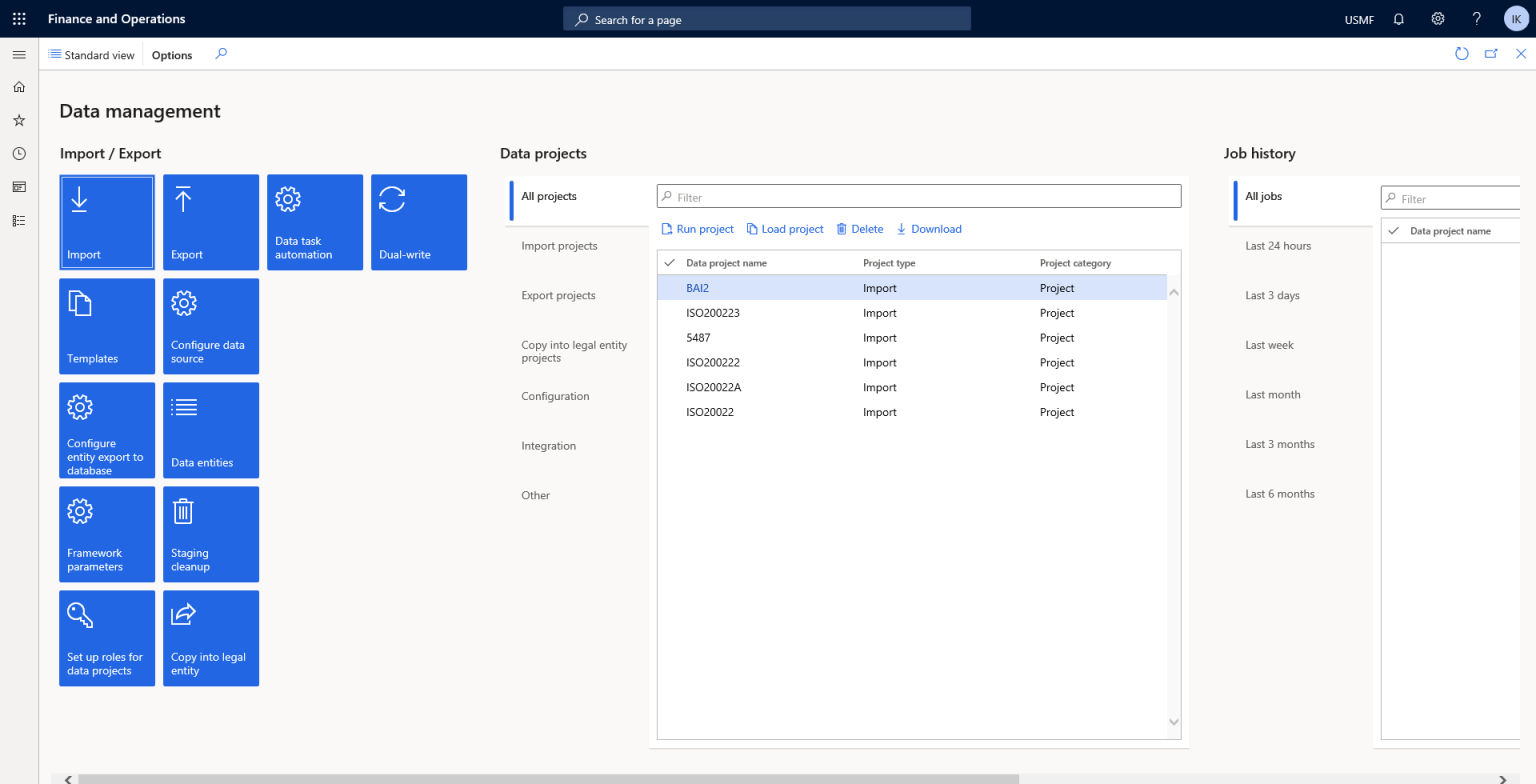1536x784 pixels.
Task: Check the BAI2 project row
Action: pyautogui.click(x=669, y=287)
